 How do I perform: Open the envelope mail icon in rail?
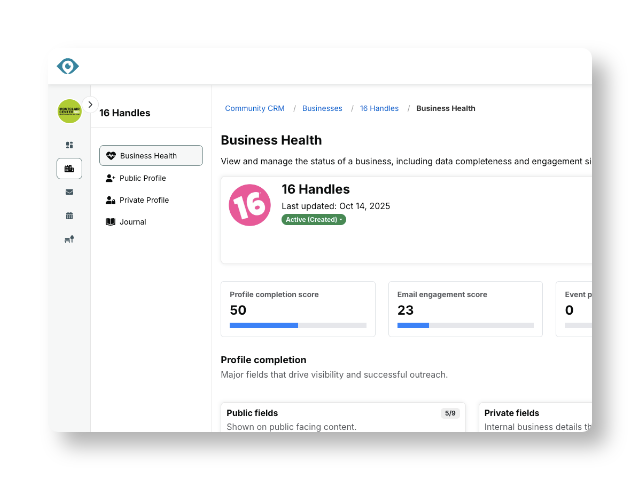(x=69, y=192)
